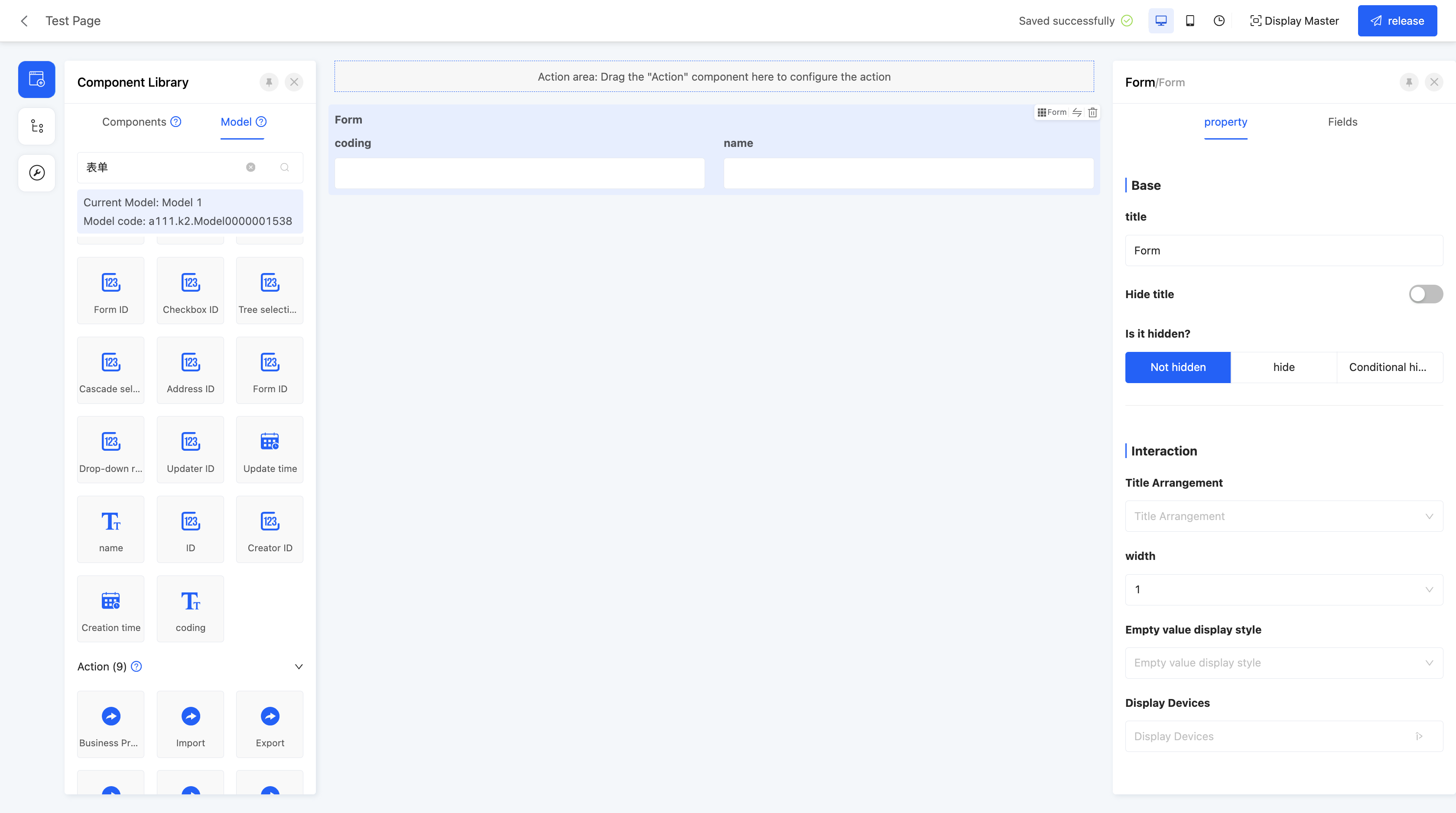Viewport: 1456px width, 813px height.
Task: Toggle the Hide title switch
Action: click(x=1425, y=294)
